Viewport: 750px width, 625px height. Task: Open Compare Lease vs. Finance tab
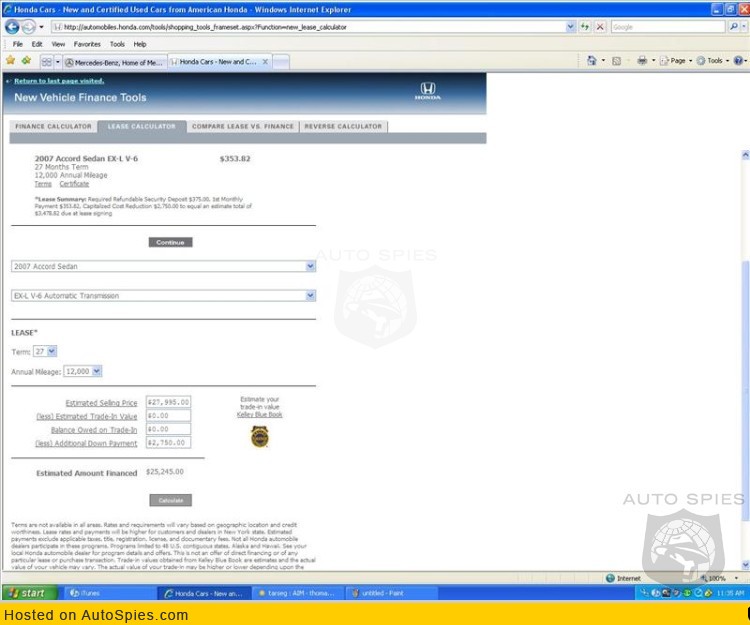pos(243,126)
